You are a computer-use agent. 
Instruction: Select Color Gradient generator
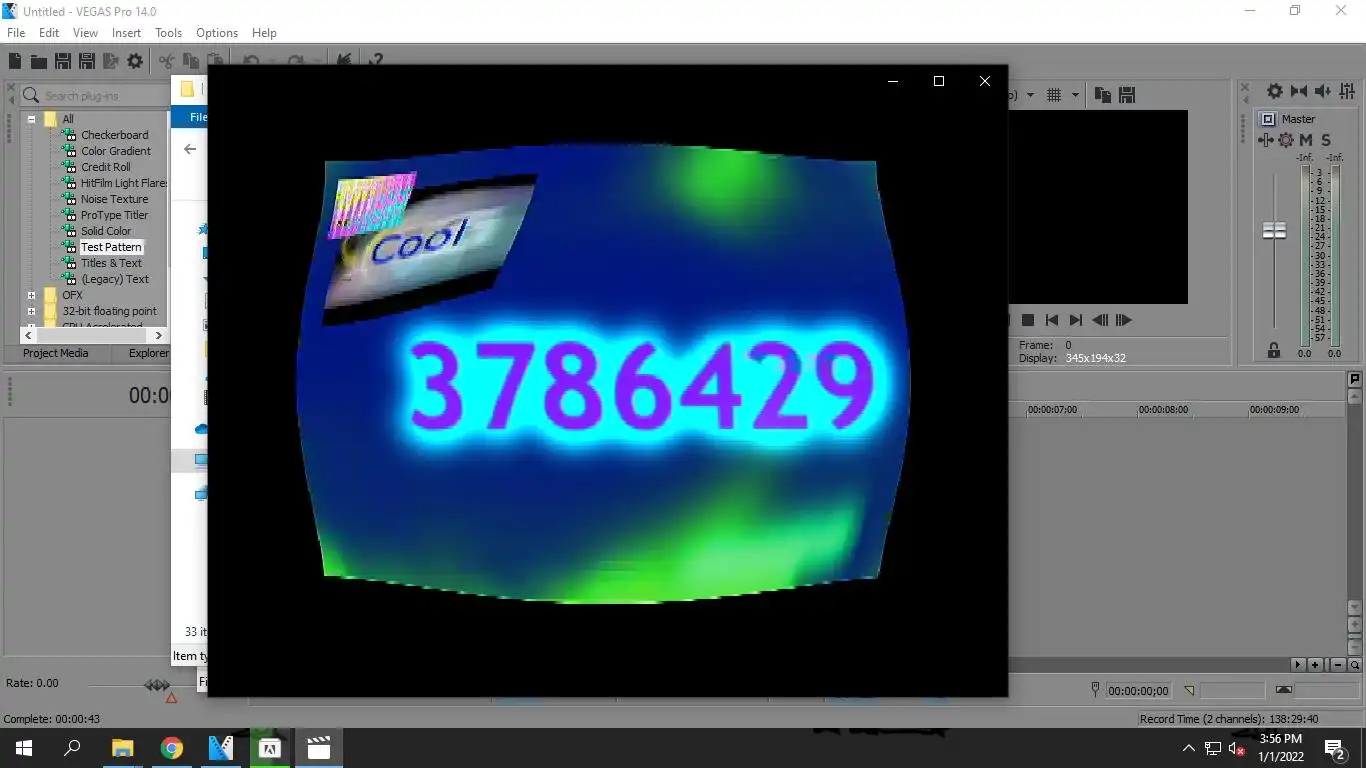116,151
